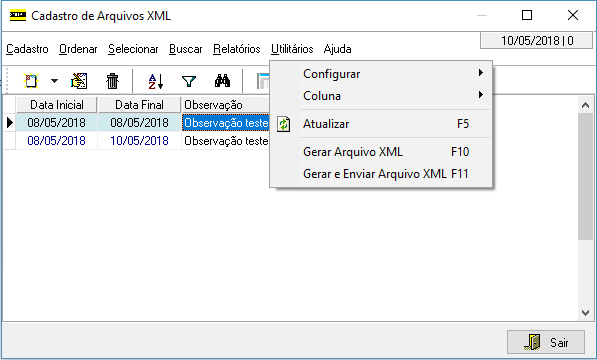Choose Gerar Arquivo XML F10 entry

pos(381,152)
